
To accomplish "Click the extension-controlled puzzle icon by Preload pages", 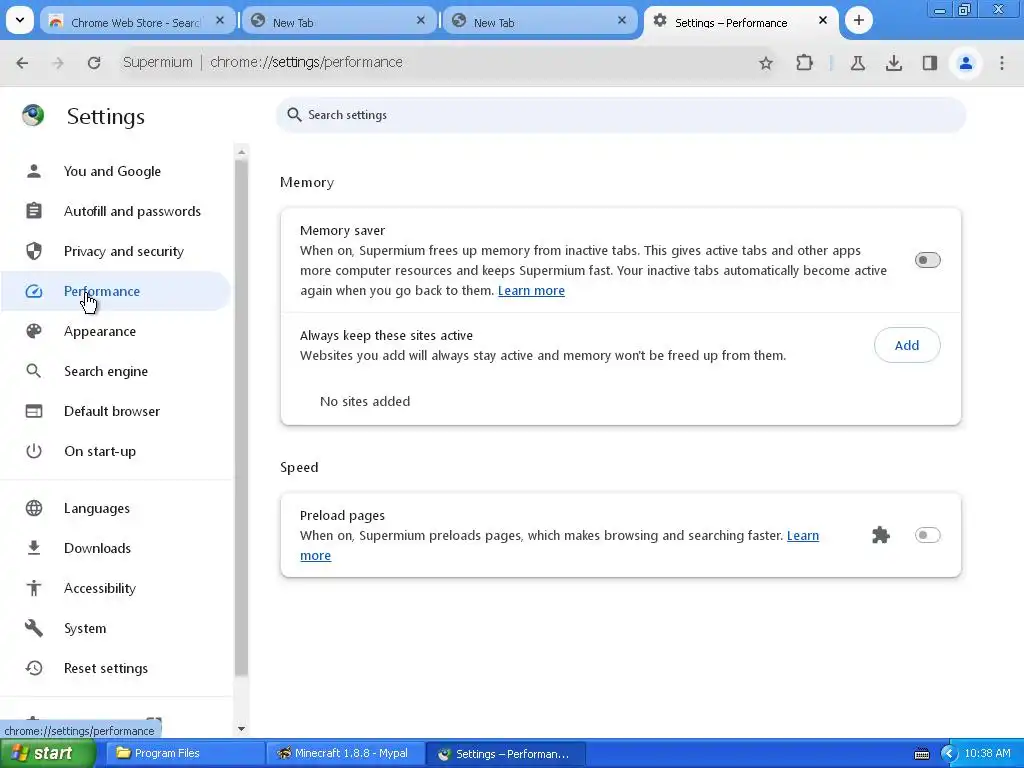I will [x=881, y=536].
